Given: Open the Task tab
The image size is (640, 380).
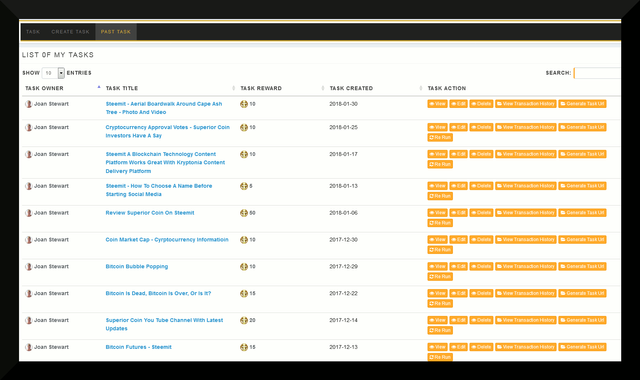Looking at the screenshot, I should (33, 32).
